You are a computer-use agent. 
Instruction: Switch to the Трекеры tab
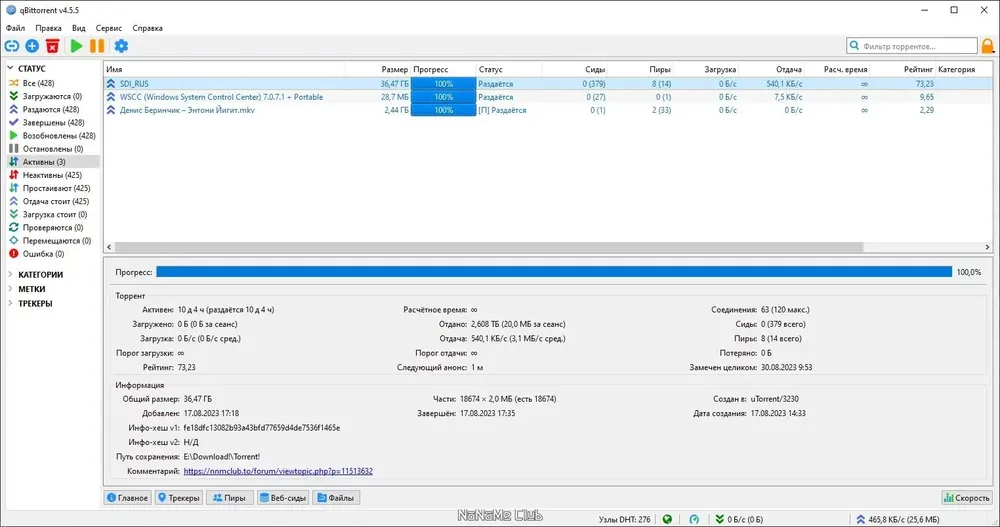(179, 498)
